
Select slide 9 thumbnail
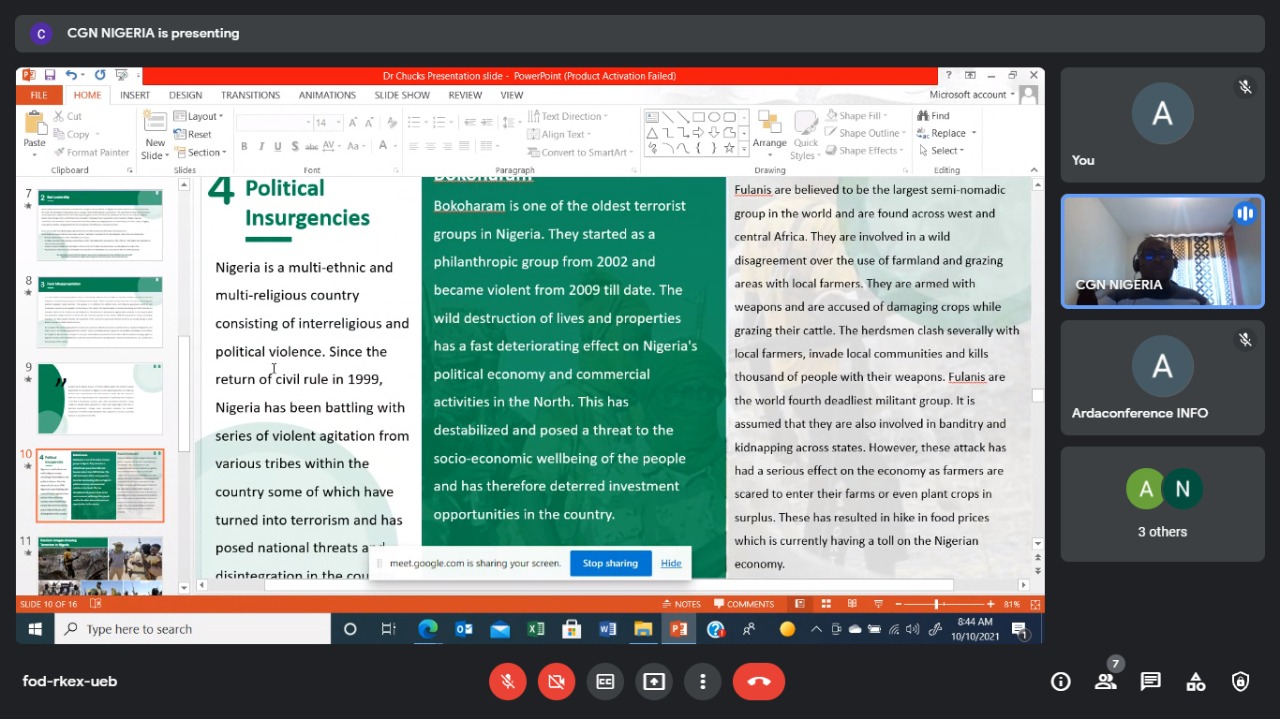(x=100, y=399)
